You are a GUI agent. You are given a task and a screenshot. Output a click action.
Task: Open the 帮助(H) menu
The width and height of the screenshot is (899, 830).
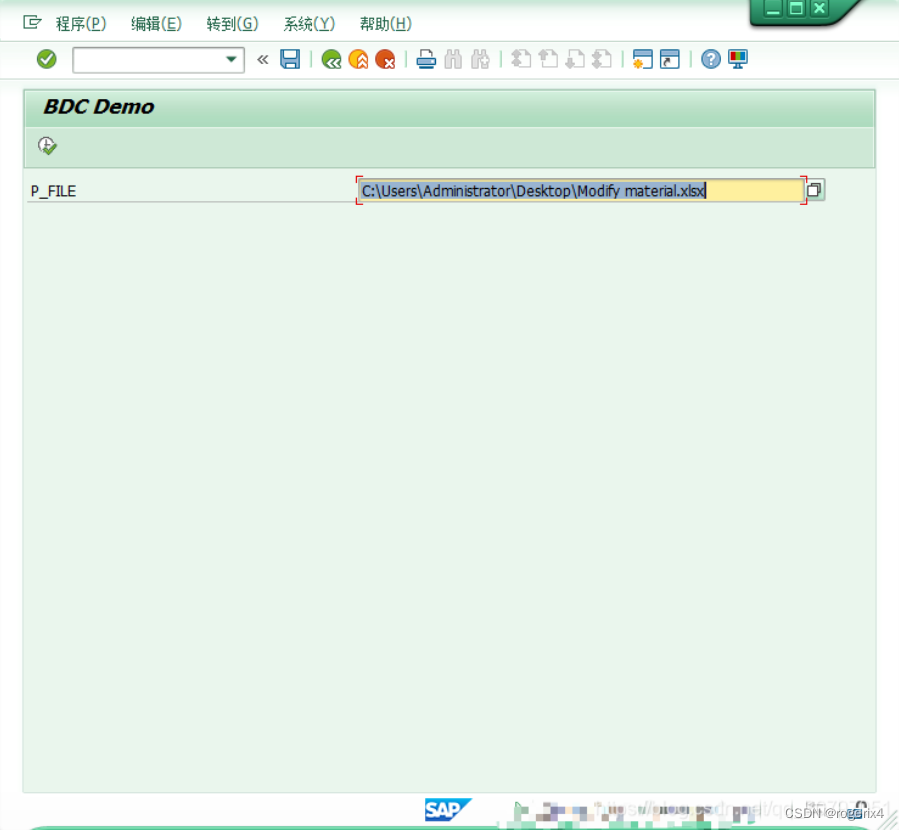click(x=385, y=24)
